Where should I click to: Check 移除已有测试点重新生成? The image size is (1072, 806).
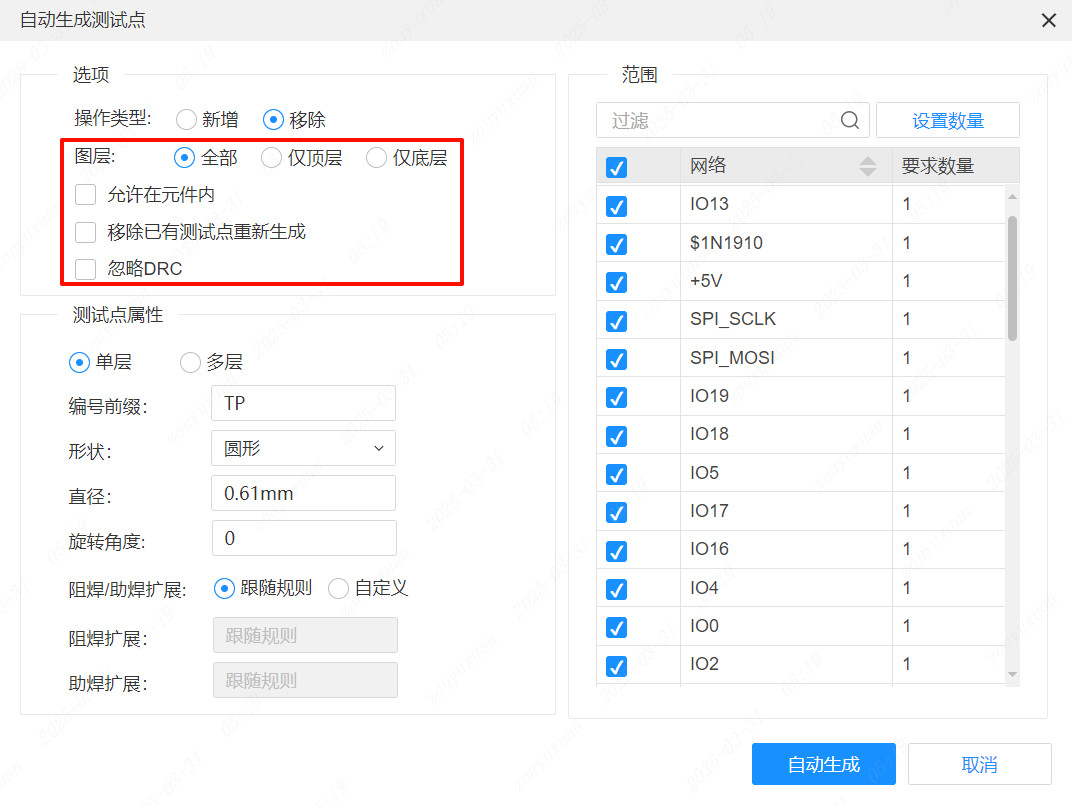(85, 232)
